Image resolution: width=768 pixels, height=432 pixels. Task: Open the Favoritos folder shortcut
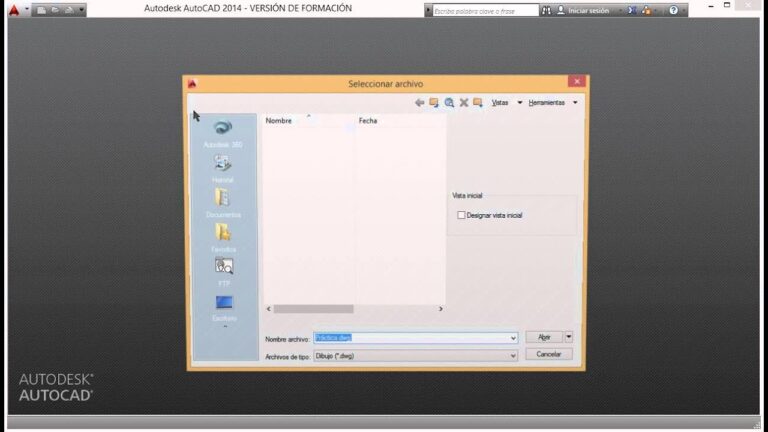tap(222, 233)
